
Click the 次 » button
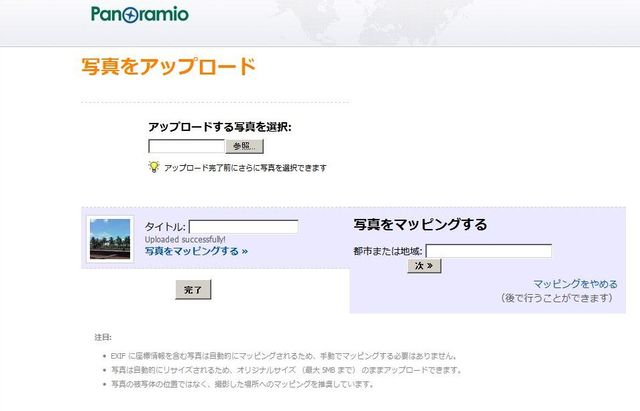424,267
